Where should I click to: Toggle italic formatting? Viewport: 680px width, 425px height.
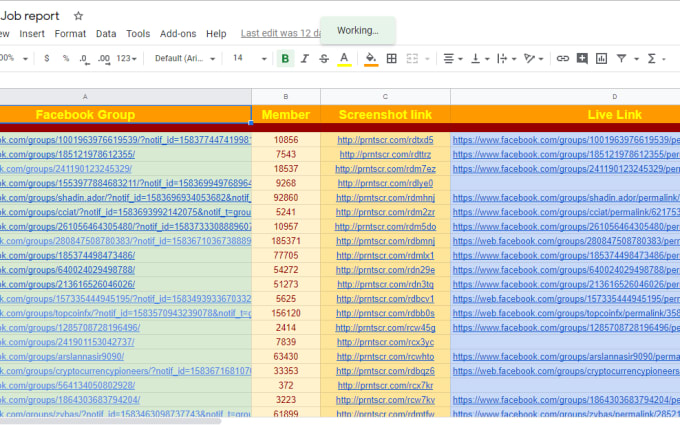pyautogui.click(x=305, y=58)
